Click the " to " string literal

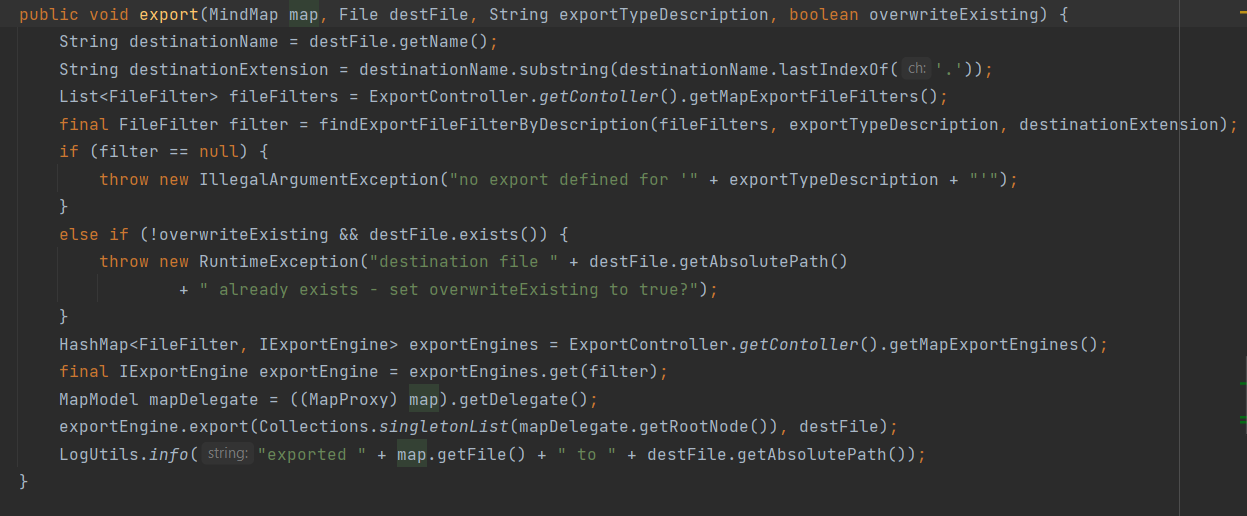(x=587, y=454)
